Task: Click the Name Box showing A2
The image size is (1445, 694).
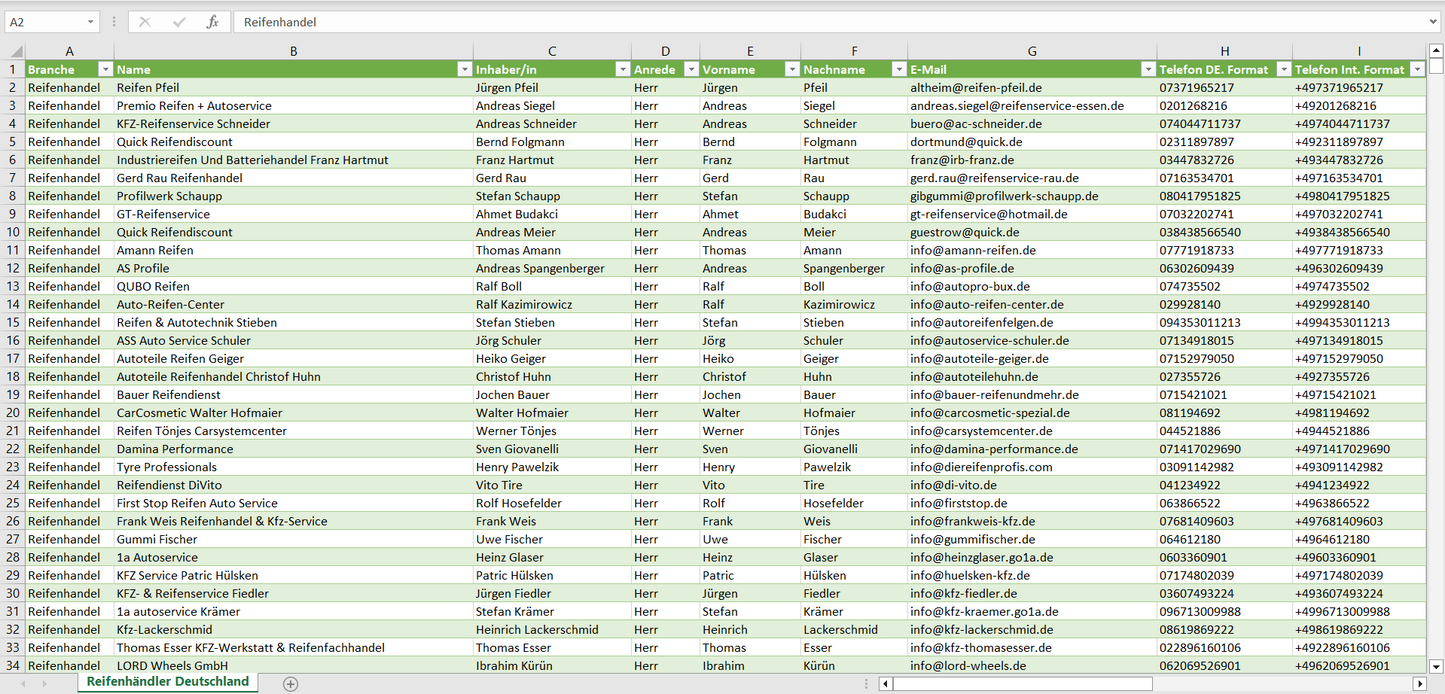Action: click(44, 22)
